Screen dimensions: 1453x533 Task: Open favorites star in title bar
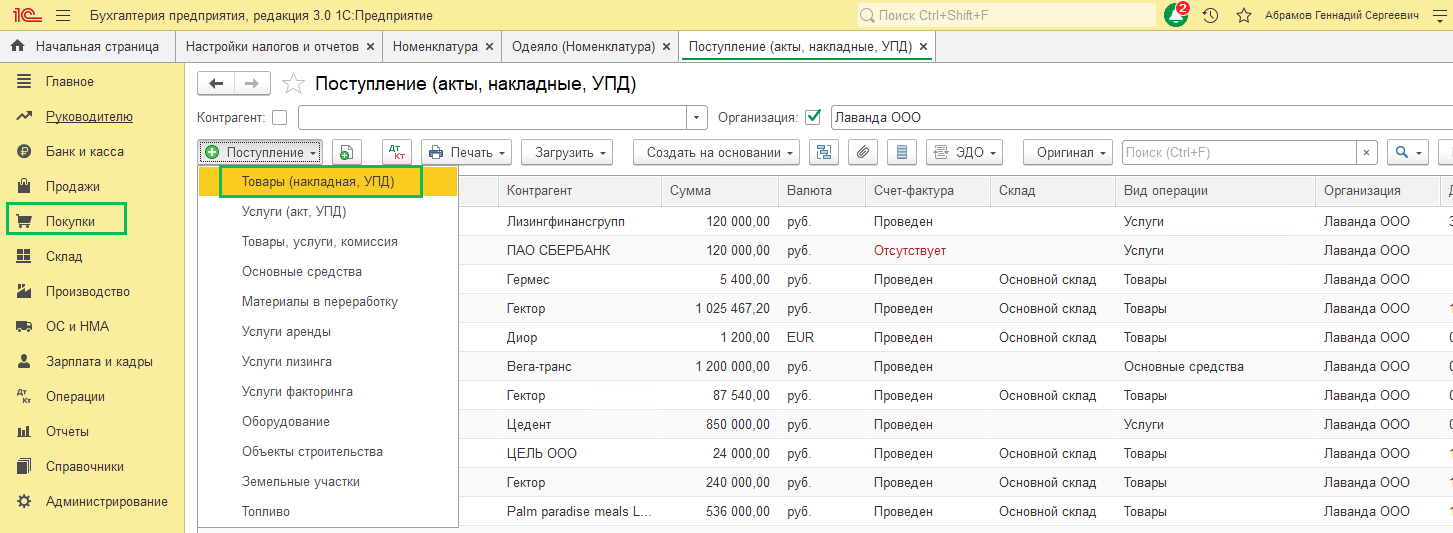pyautogui.click(x=1243, y=16)
